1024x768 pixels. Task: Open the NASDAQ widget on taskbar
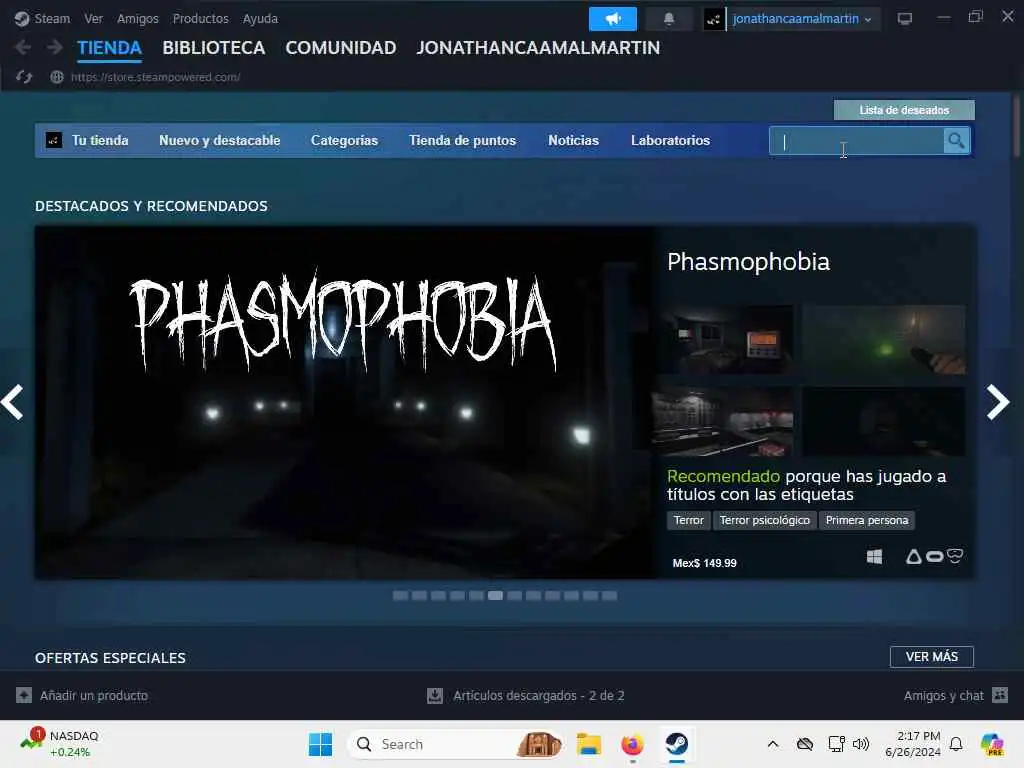59,744
